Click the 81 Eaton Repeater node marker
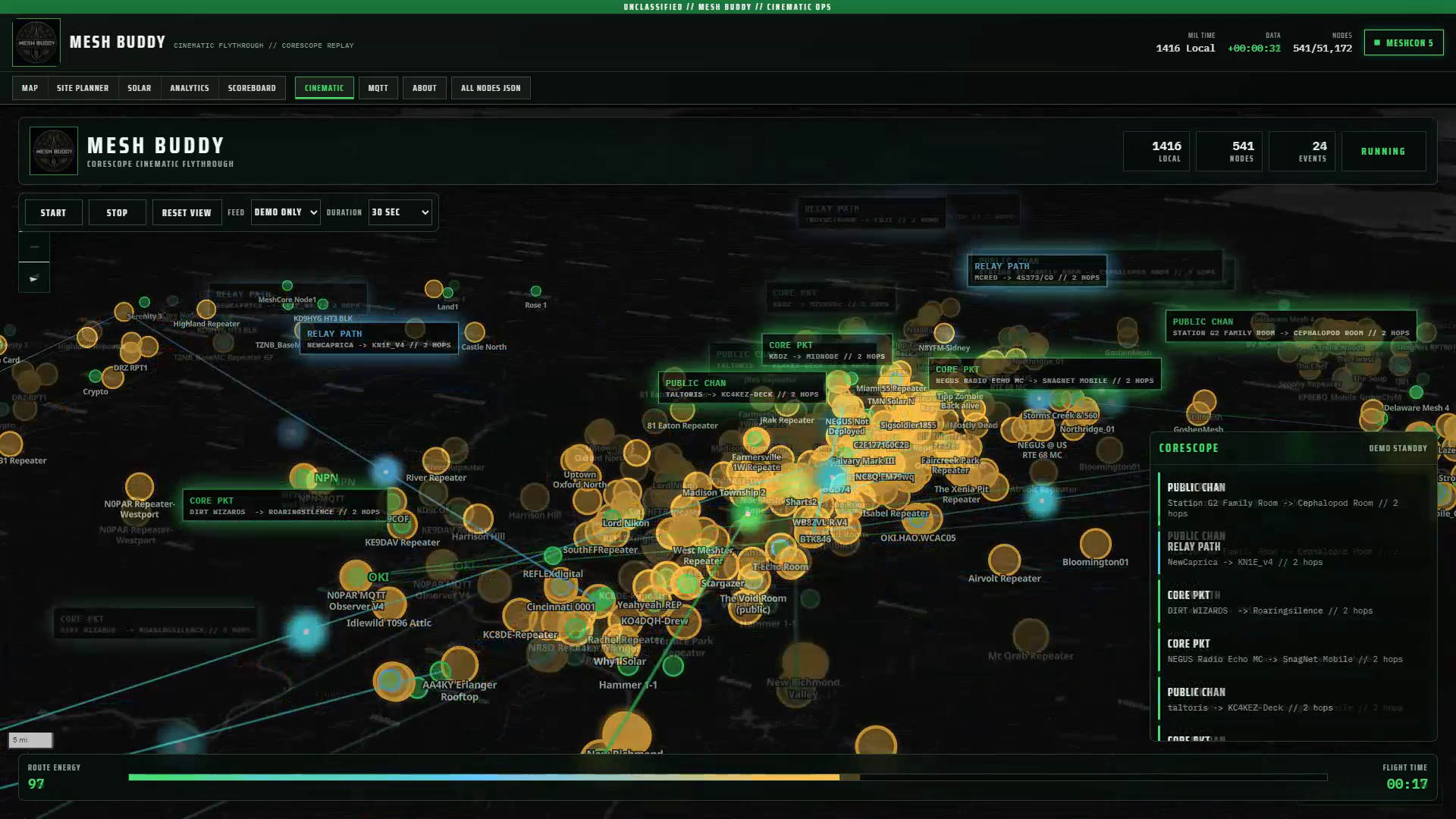 (x=682, y=409)
